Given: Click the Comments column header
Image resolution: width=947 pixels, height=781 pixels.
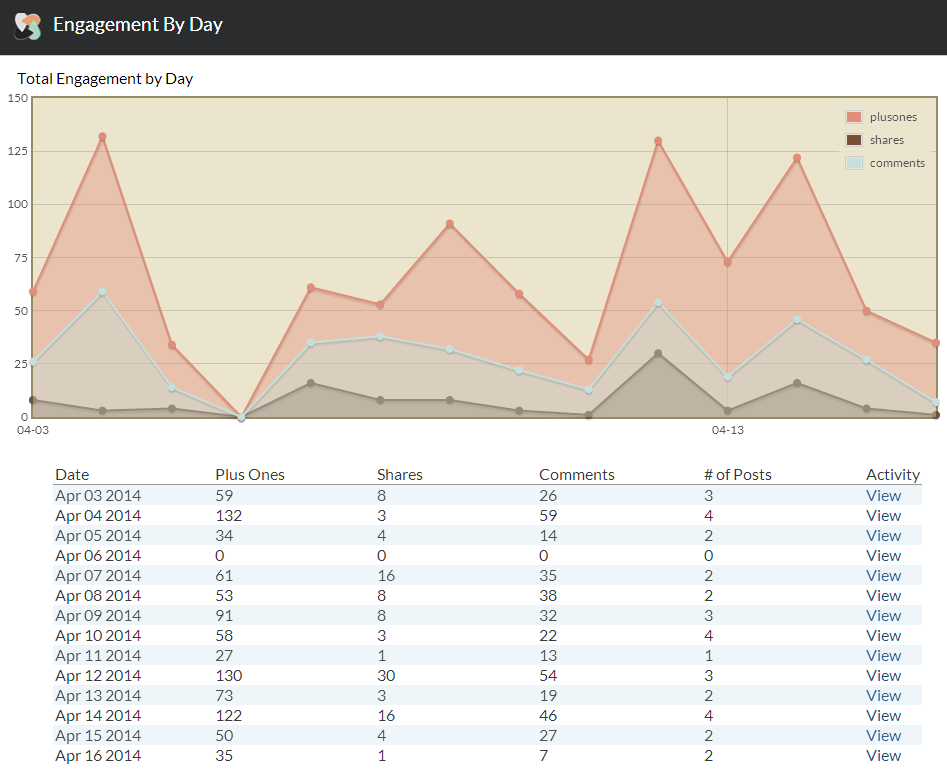Looking at the screenshot, I should [x=577, y=475].
